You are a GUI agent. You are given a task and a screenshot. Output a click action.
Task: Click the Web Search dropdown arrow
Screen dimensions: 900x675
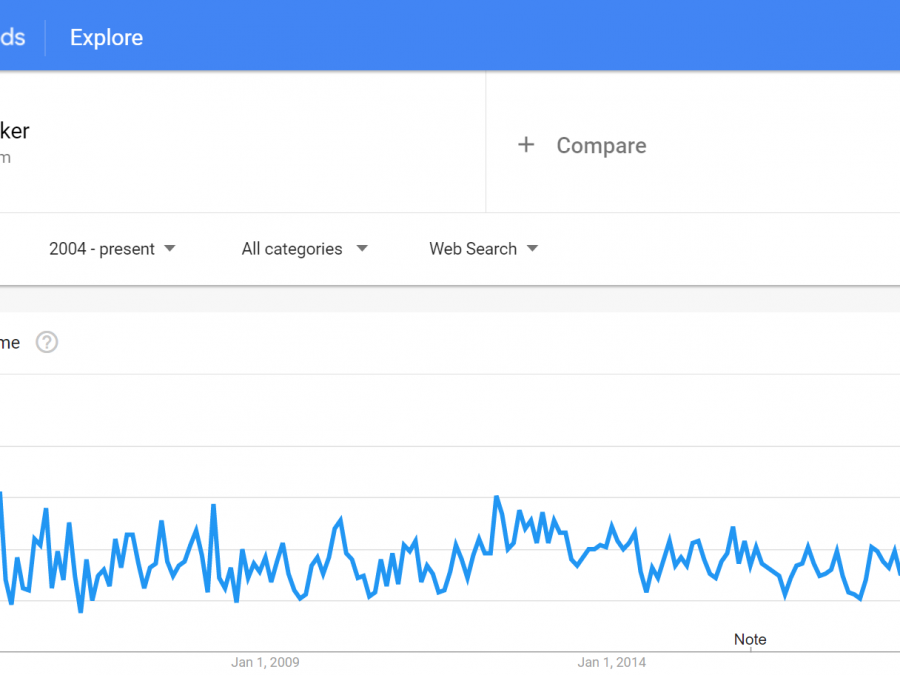coord(532,249)
